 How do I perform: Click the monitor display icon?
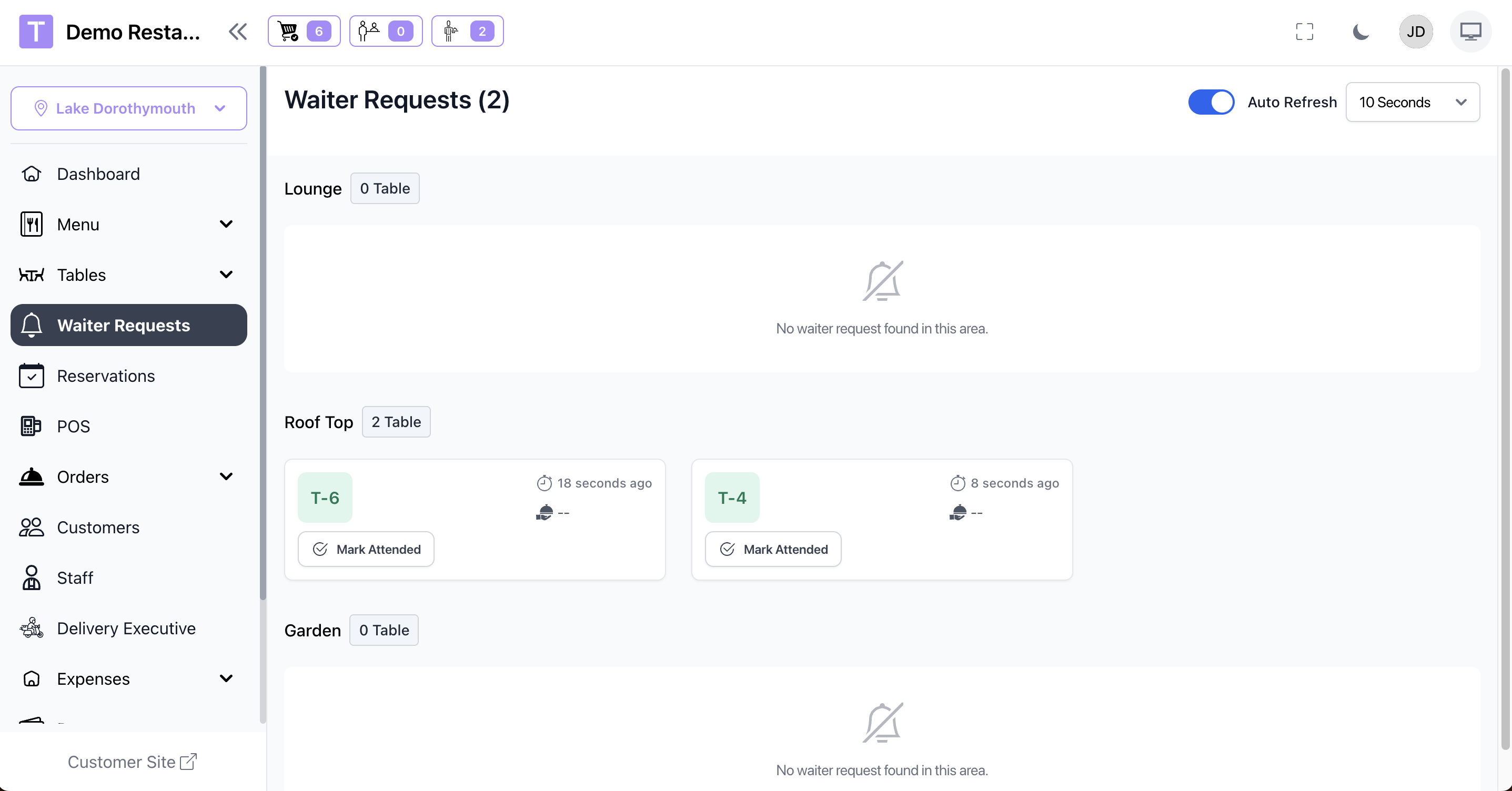[1470, 31]
